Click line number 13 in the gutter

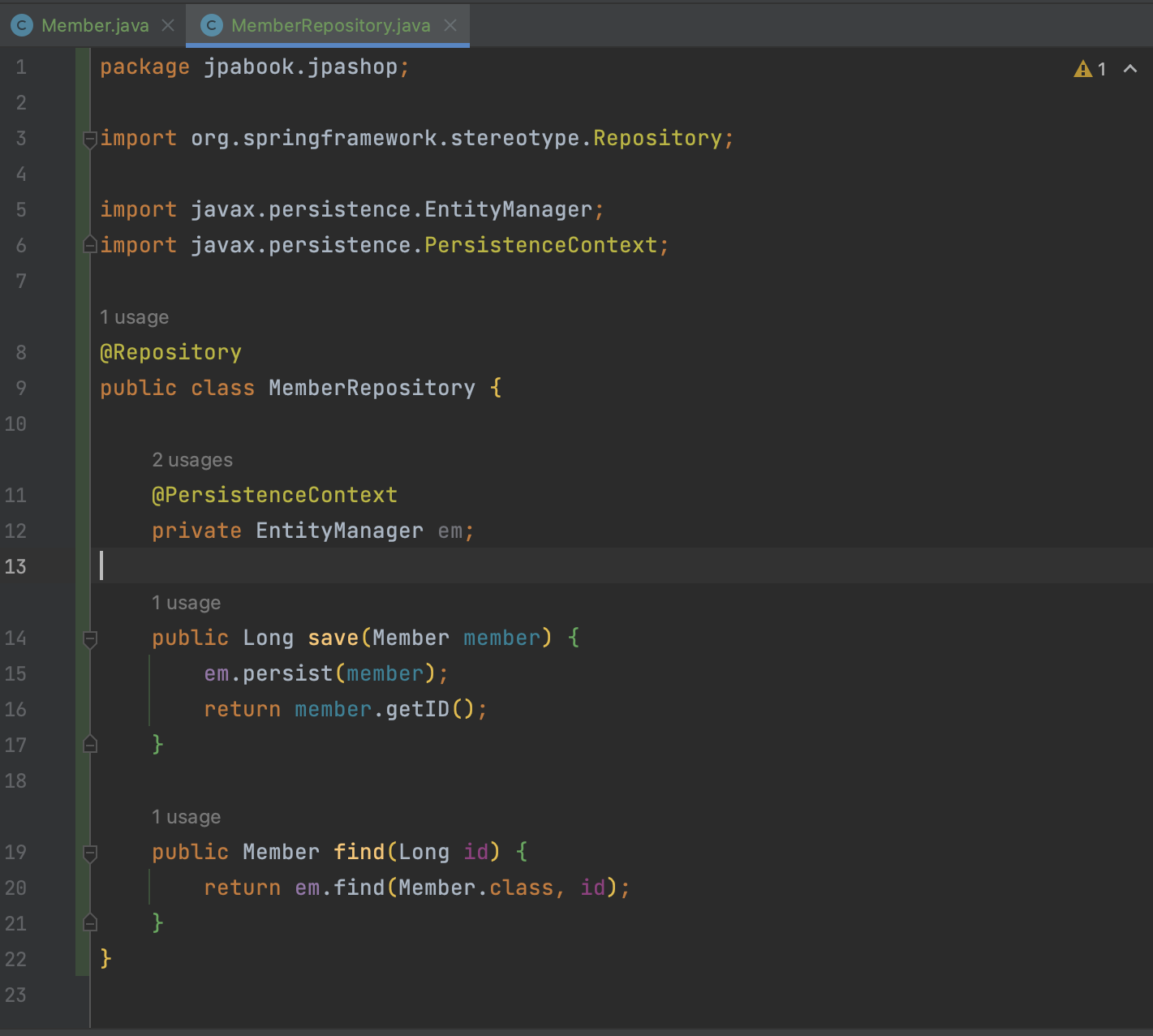pos(15,566)
